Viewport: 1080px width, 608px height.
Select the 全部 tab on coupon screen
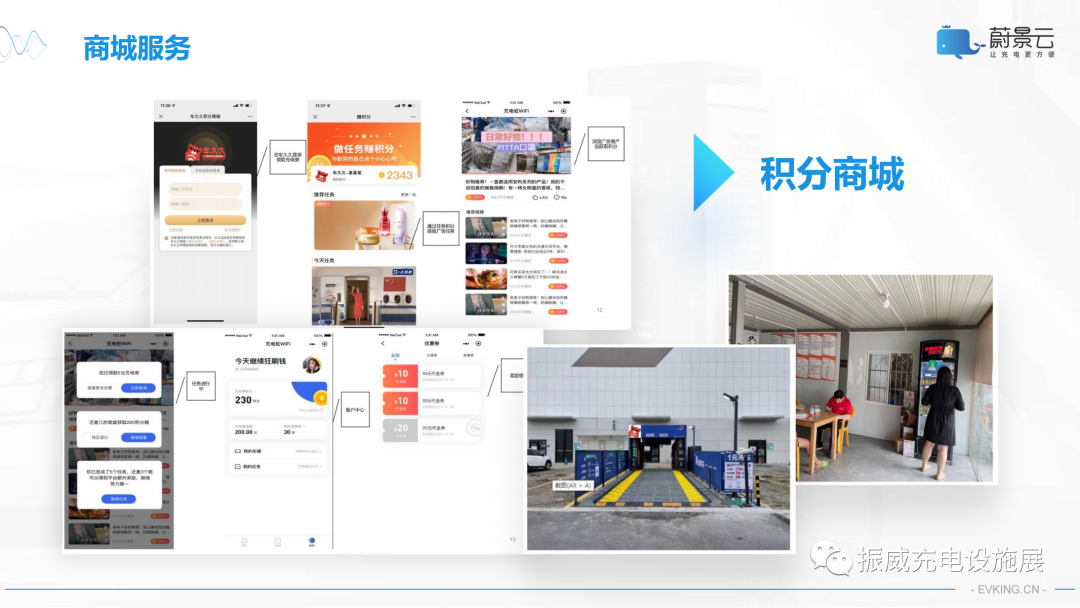coord(395,355)
